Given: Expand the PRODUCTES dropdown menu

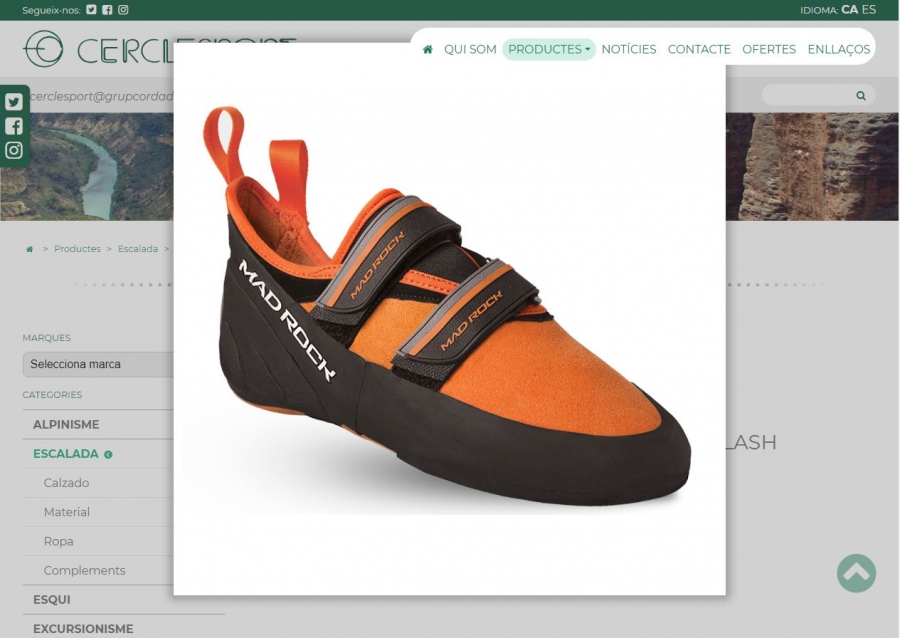Looking at the screenshot, I should click(549, 49).
